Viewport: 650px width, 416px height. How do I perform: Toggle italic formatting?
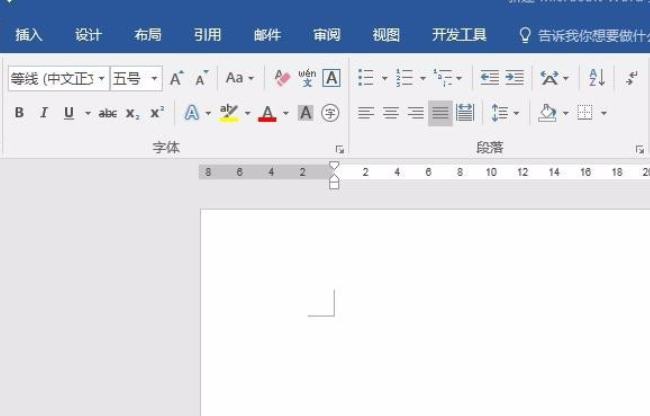44,113
